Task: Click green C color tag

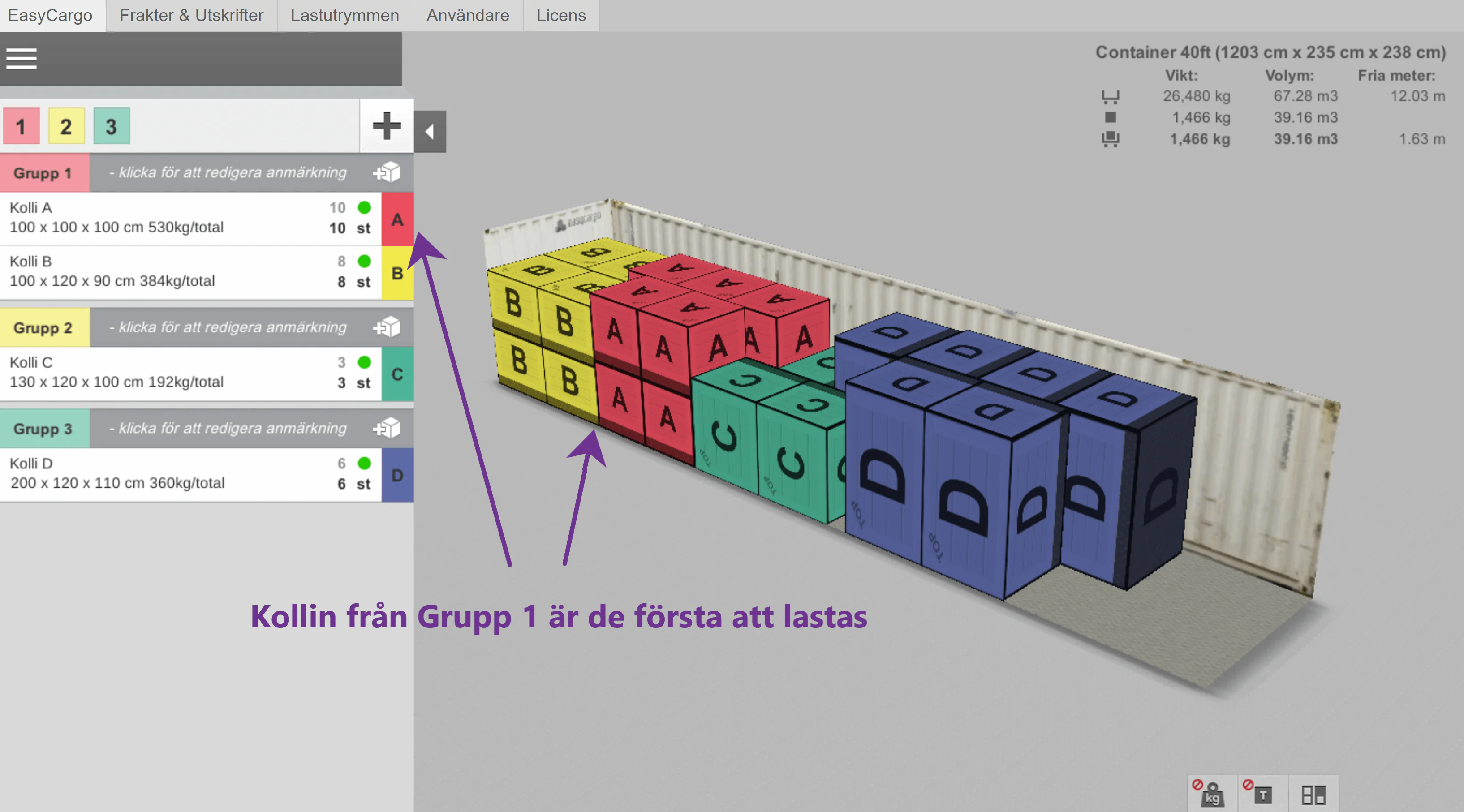Action: coord(397,374)
